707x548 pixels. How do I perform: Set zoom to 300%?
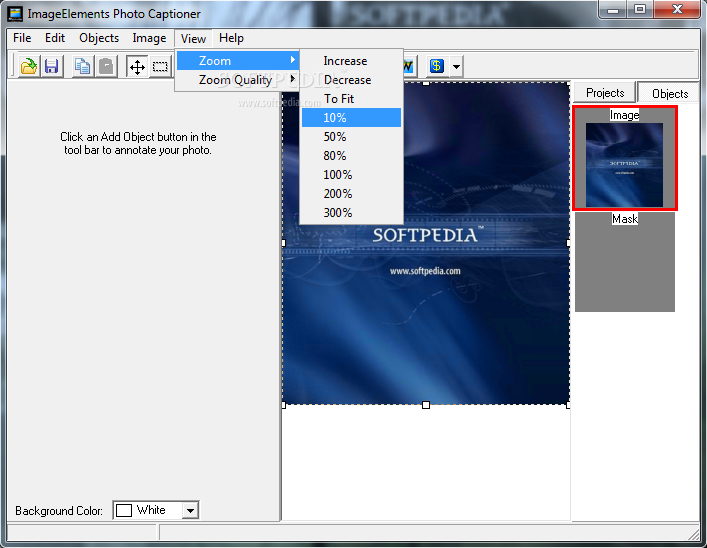(351, 212)
